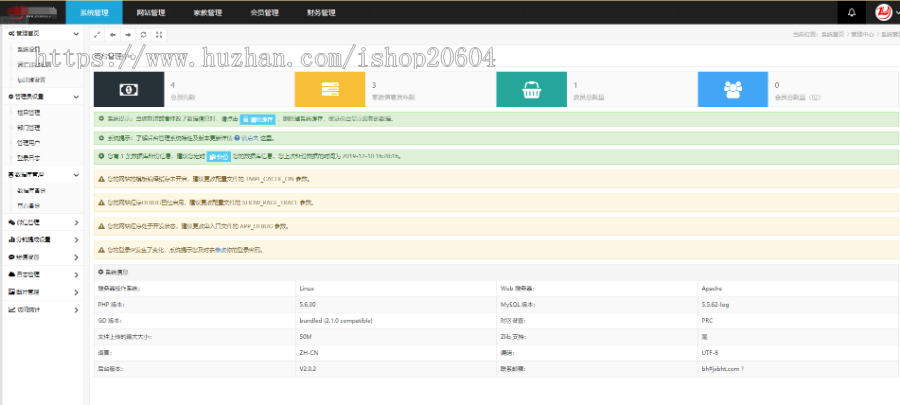Expand the 日志管理 section chevron

(x=76, y=275)
